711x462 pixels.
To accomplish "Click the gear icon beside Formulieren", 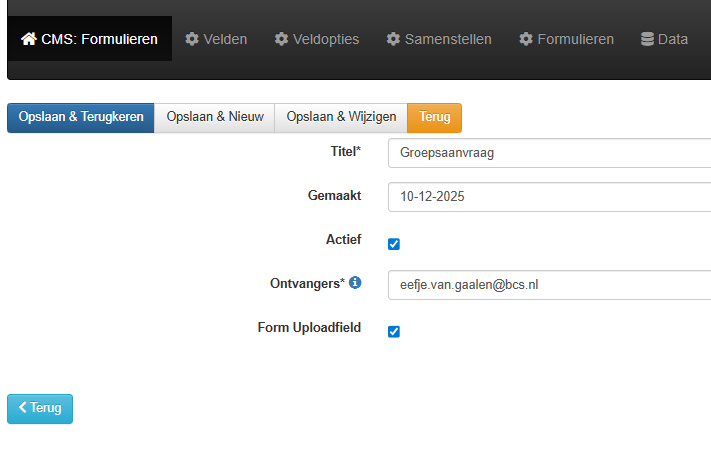I will [x=526, y=39].
